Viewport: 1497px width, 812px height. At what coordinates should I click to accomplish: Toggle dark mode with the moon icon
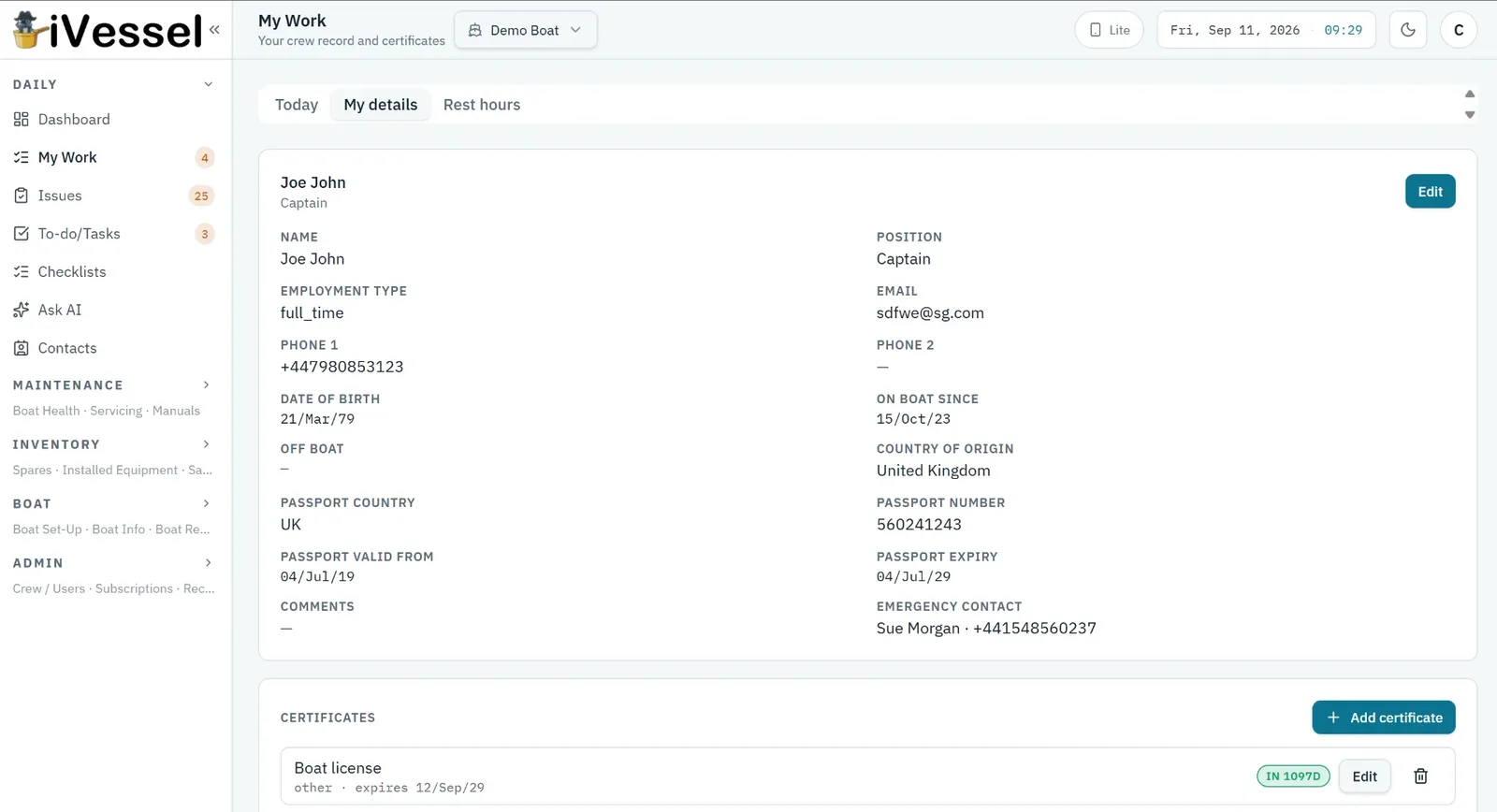[x=1408, y=30]
